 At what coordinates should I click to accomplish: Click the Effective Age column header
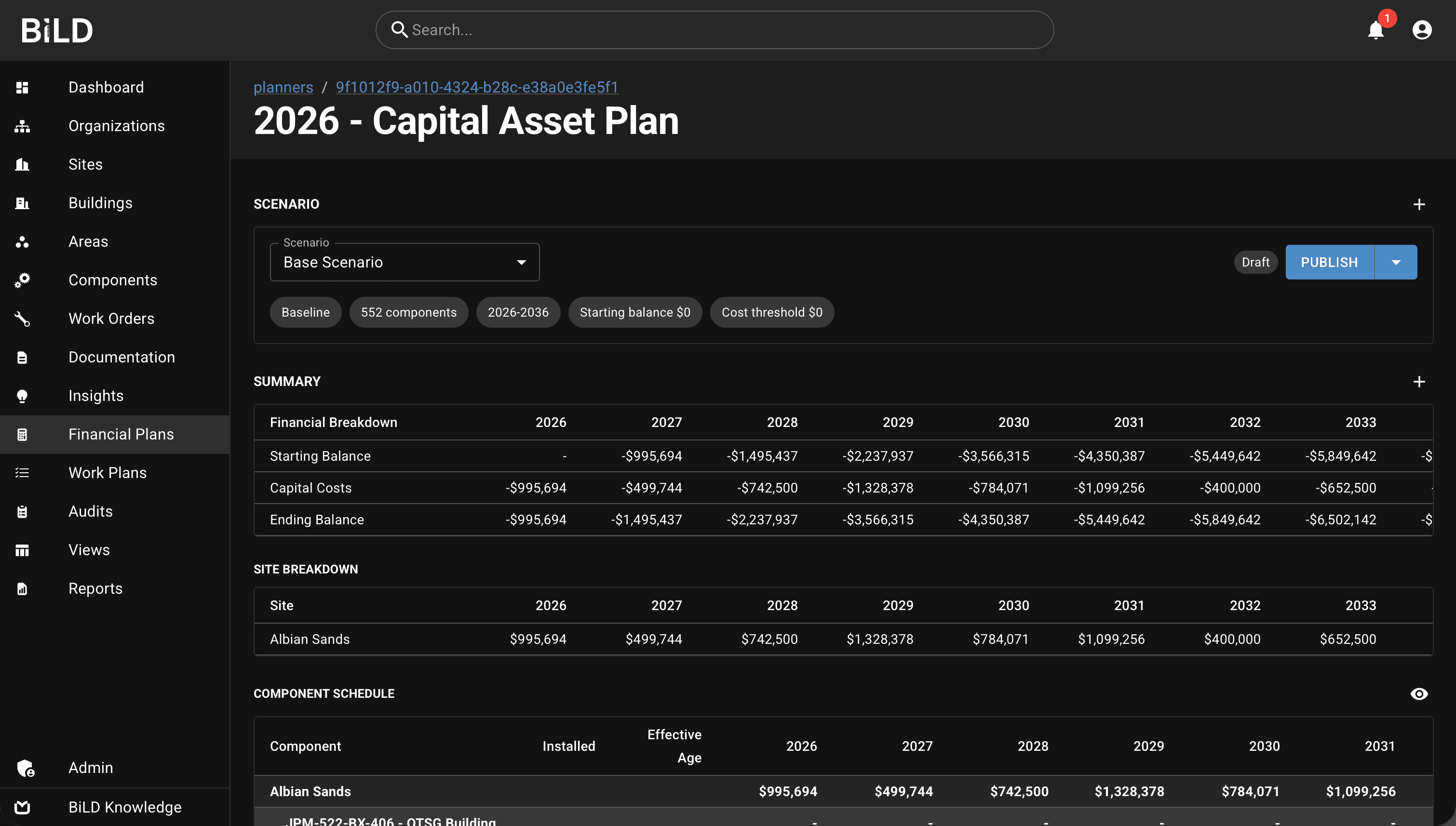(x=674, y=746)
